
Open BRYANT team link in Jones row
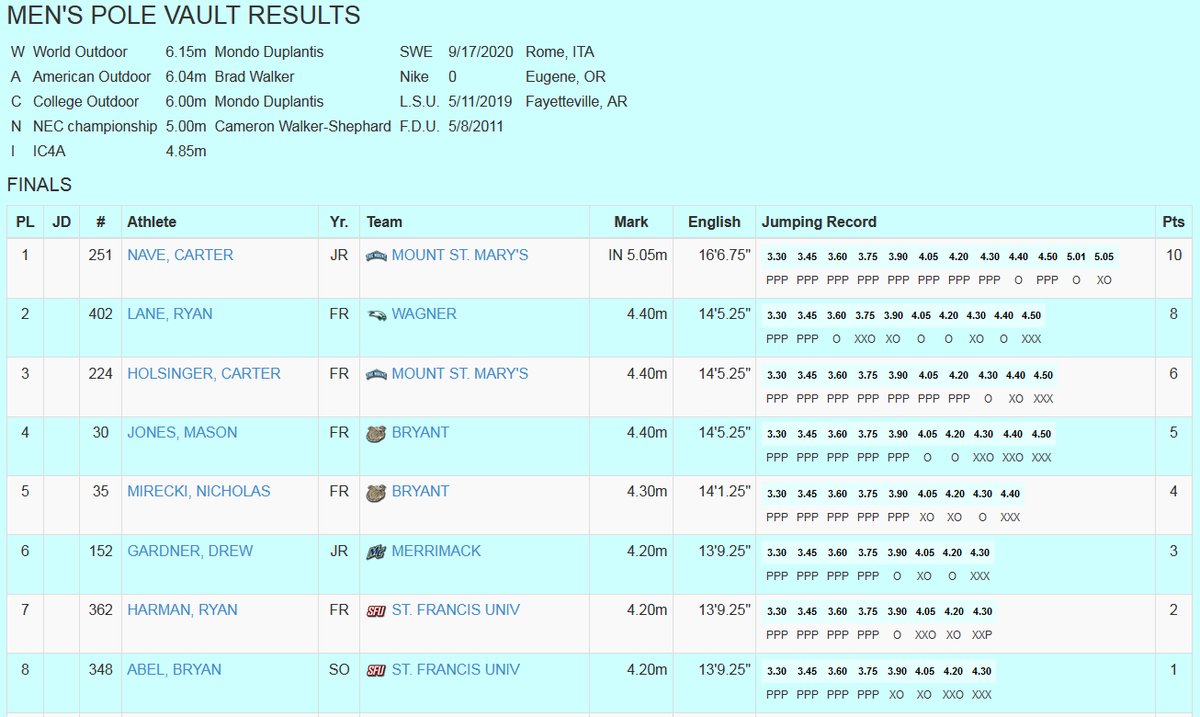(x=420, y=433)
